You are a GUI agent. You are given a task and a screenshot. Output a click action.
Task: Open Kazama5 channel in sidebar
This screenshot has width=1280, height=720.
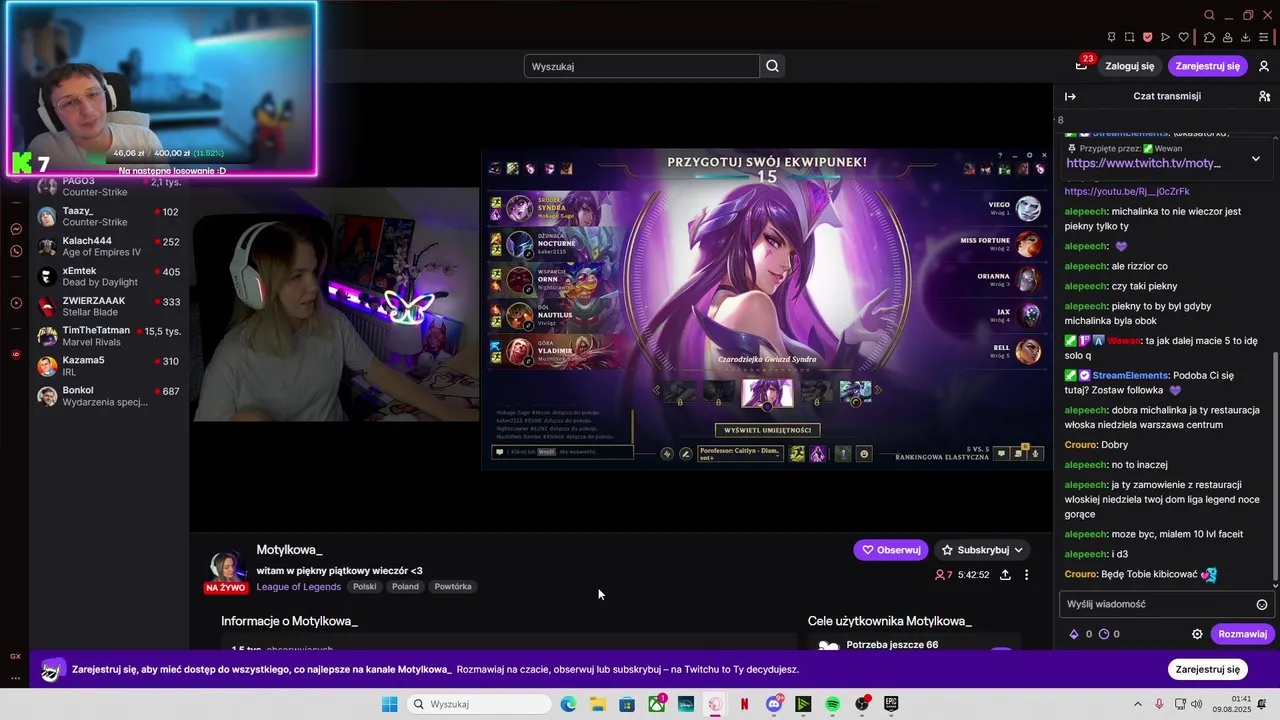pyautogui.click(x=109, y=365)
